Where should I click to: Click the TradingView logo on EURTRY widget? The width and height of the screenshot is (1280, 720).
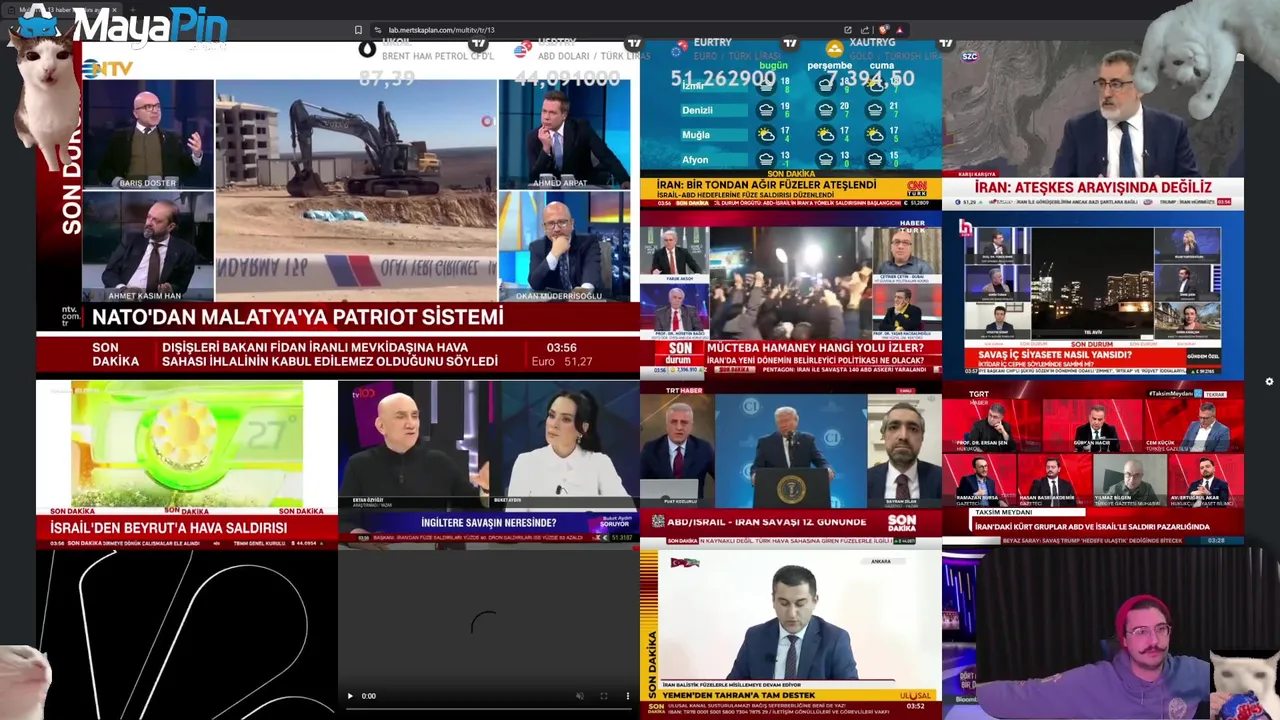tap(790, 43)
